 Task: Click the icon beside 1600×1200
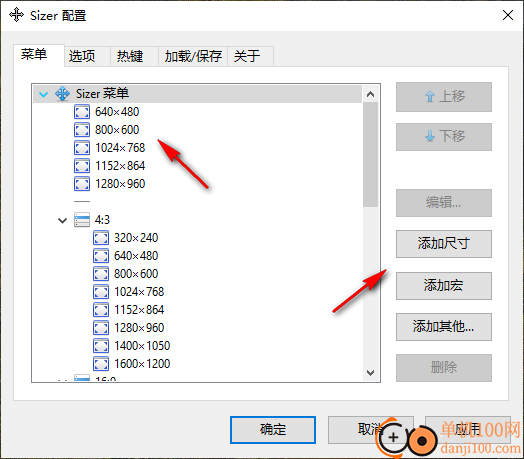tap(101, 364)
